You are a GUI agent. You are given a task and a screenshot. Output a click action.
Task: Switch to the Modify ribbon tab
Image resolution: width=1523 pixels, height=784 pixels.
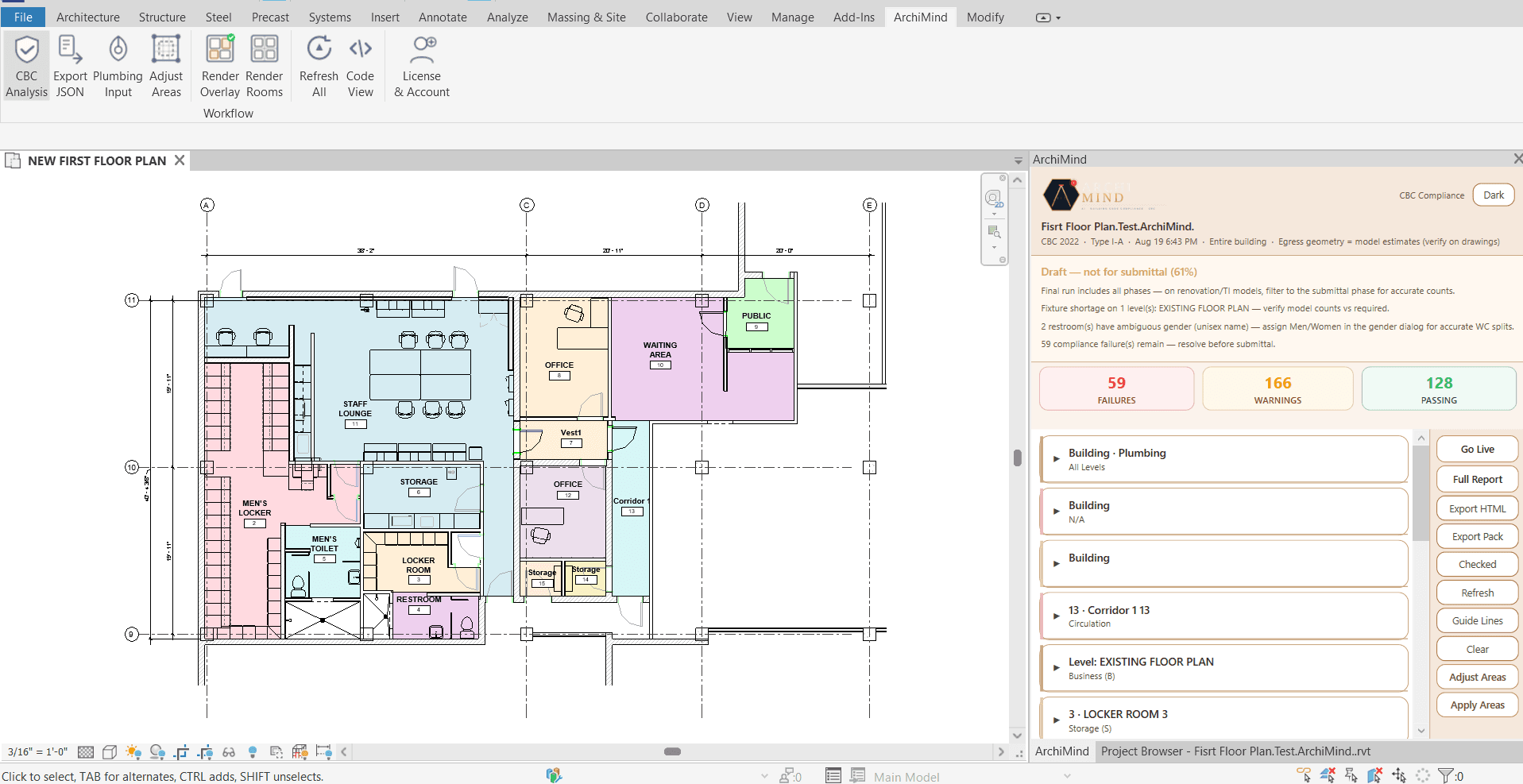tap(985, 17)
